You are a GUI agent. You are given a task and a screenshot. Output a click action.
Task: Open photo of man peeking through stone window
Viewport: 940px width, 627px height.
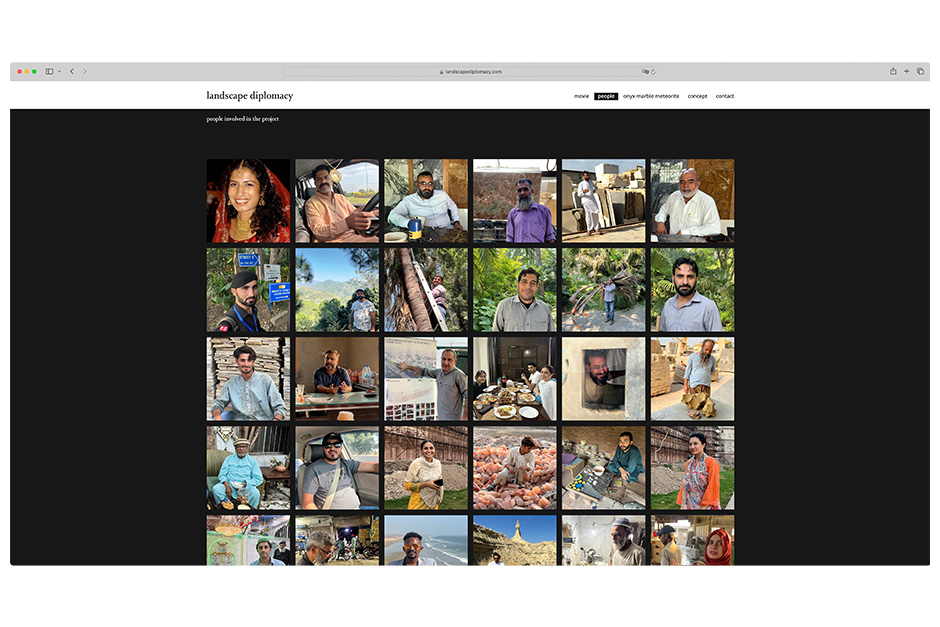(604, 379)
